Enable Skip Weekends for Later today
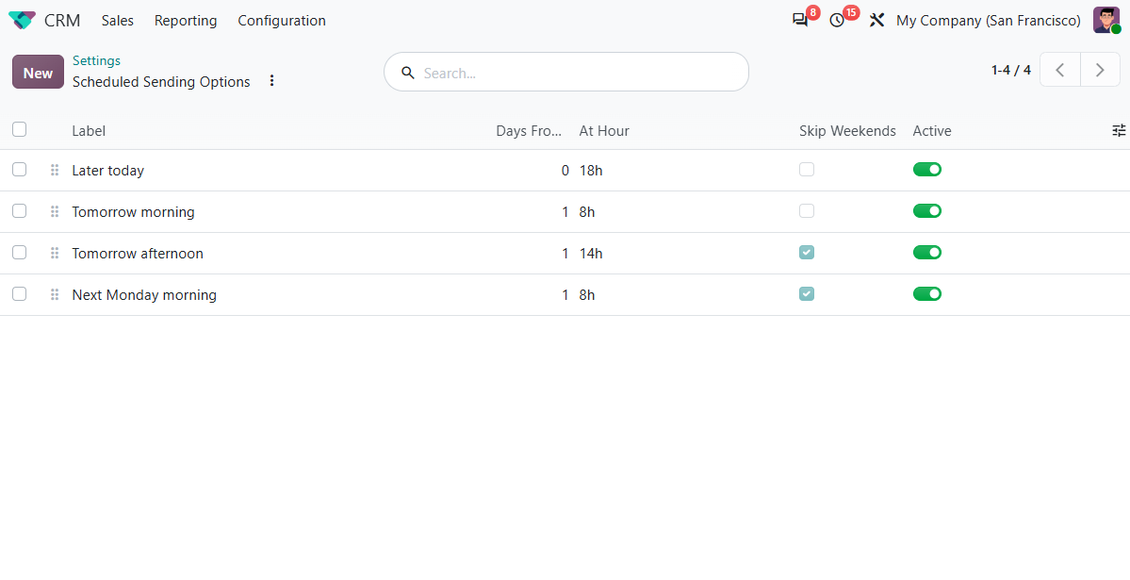The width and height of the screenshot is (1130, 580). pyautogui.click(x=806, y=169)
